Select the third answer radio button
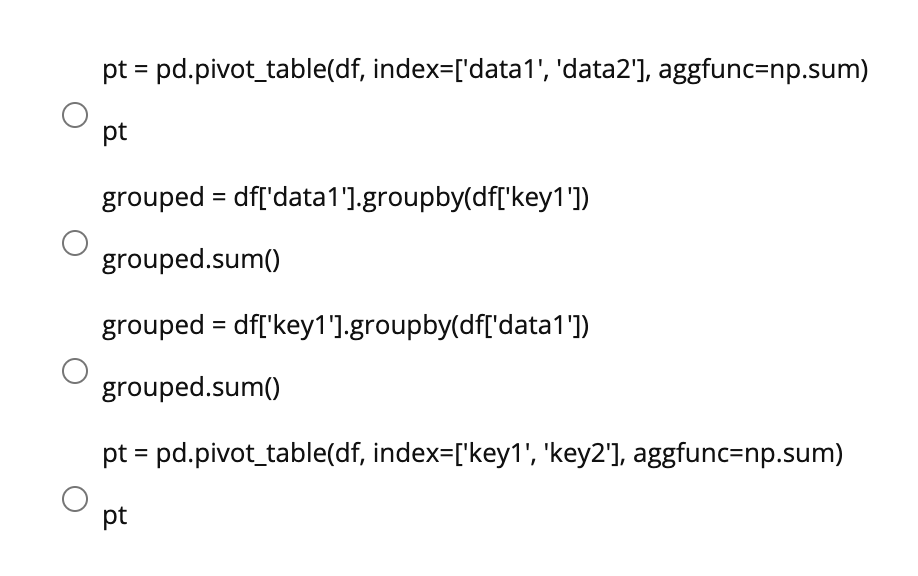The image size is (918, 576). [75, 373]
